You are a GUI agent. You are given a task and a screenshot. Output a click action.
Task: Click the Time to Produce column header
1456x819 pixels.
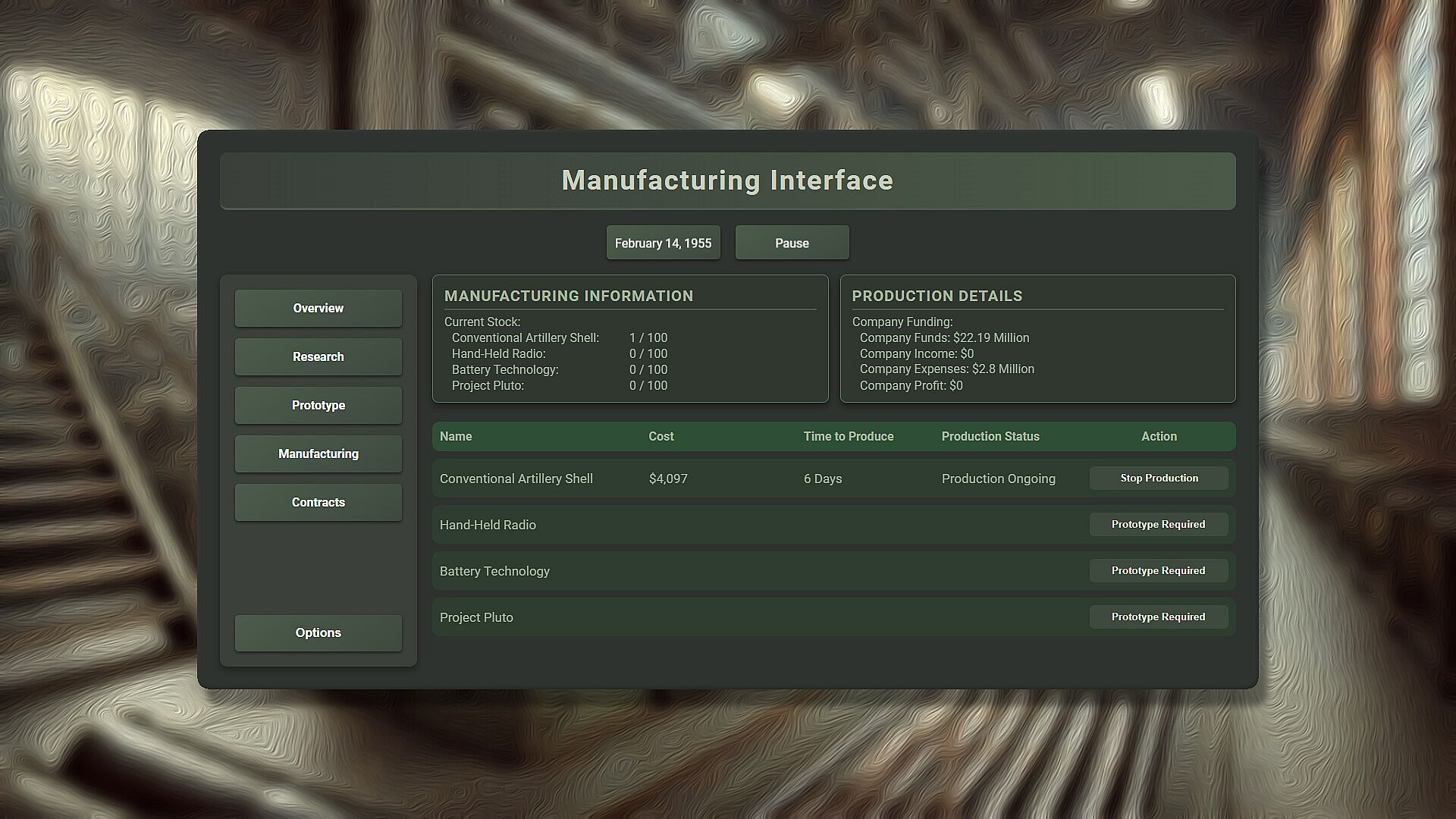point(848,436)
